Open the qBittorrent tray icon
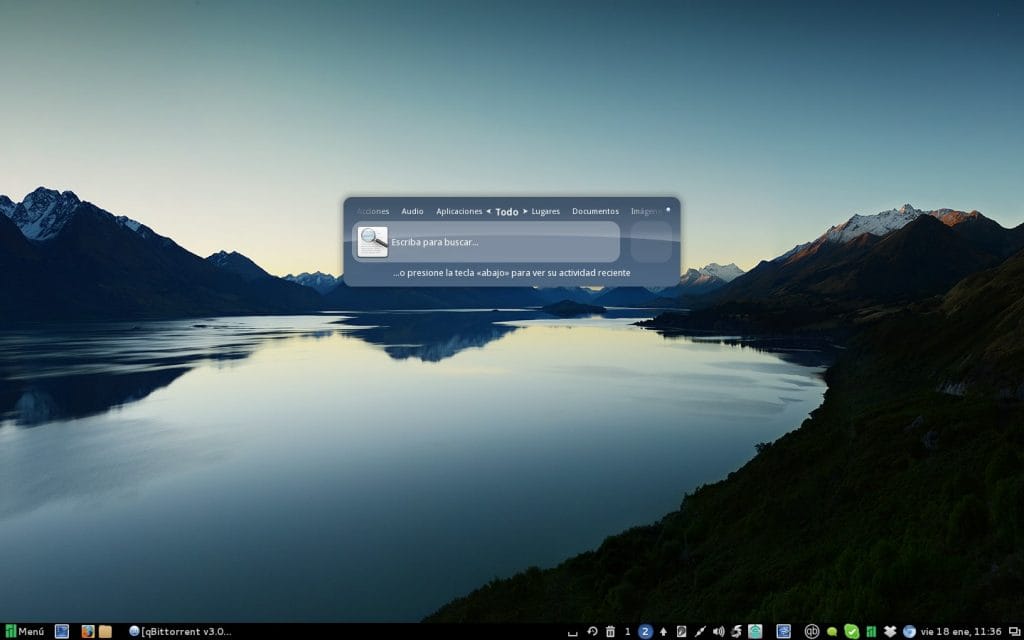 point(812,632)
